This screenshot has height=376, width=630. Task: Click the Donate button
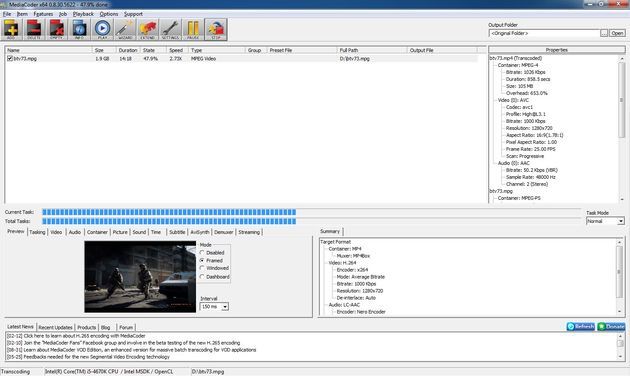tap(611, 327)
